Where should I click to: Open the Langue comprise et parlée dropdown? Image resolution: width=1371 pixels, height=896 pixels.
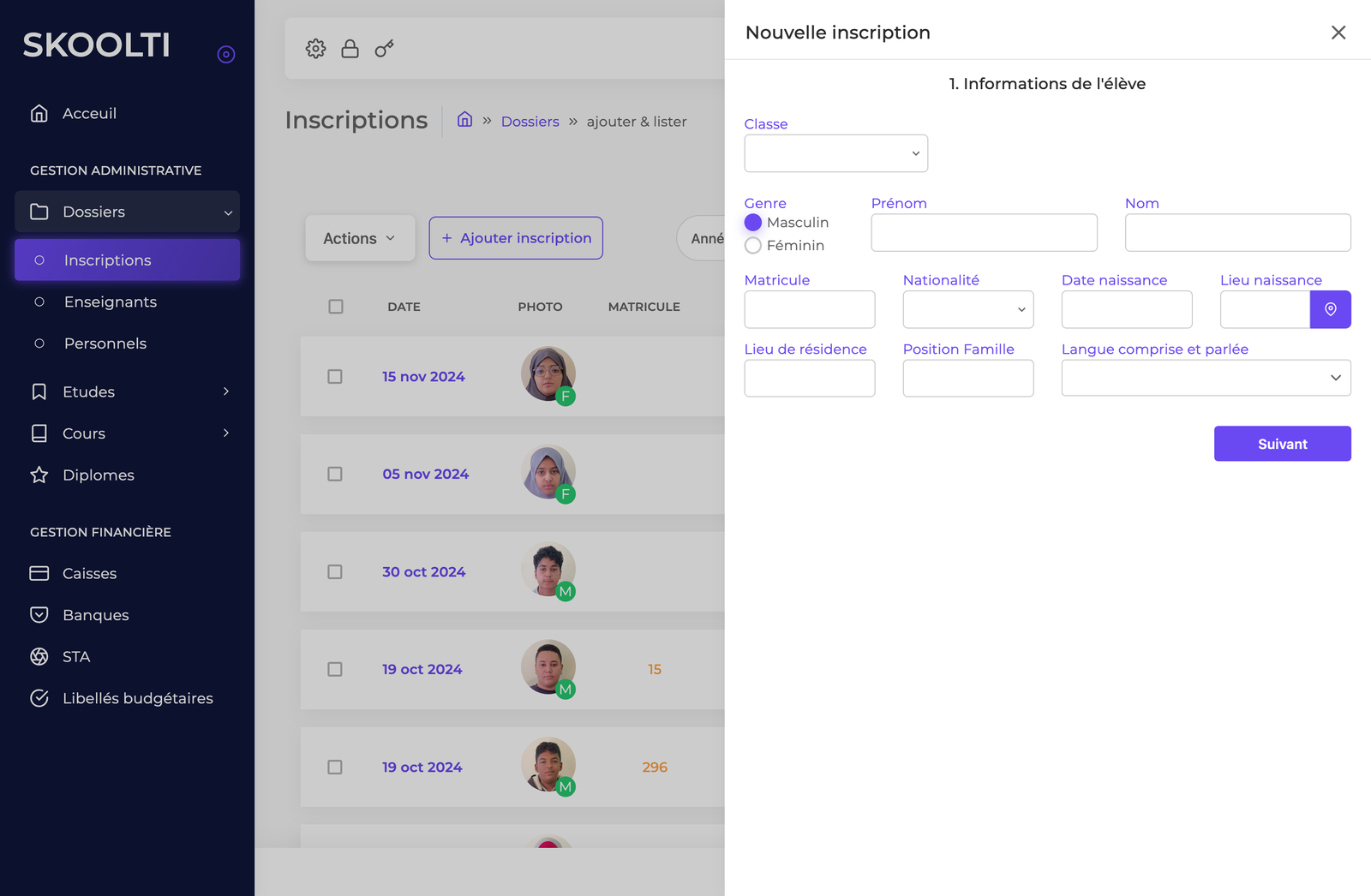coord(1205,378)
